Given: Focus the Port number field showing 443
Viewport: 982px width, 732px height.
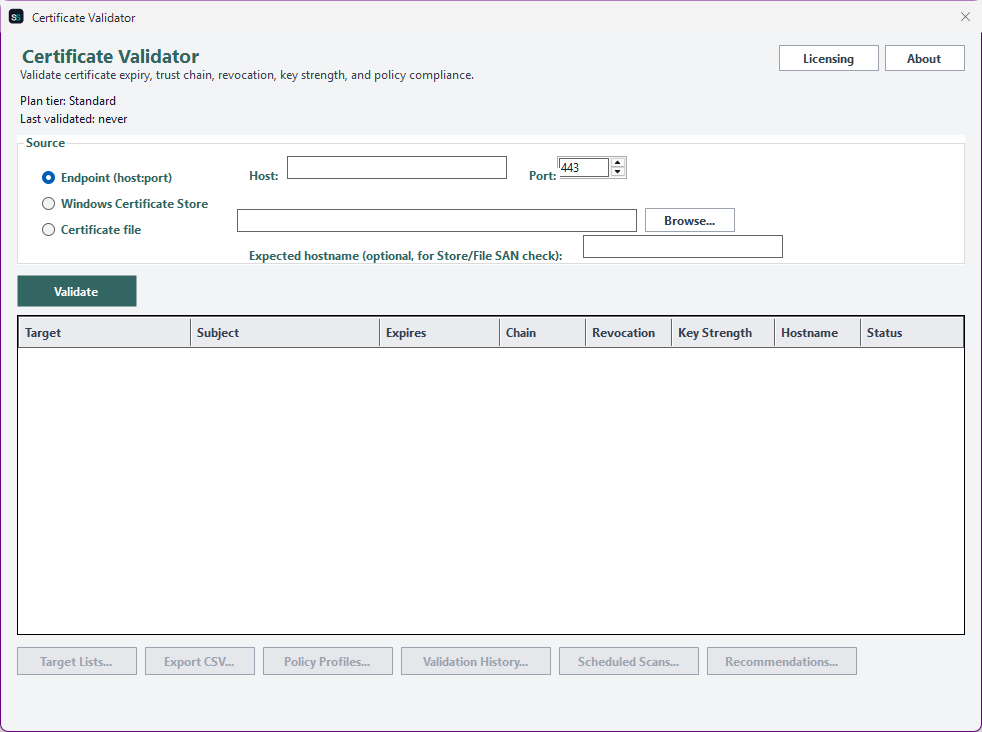Looking at the screenshot, I should pos(584,168).
